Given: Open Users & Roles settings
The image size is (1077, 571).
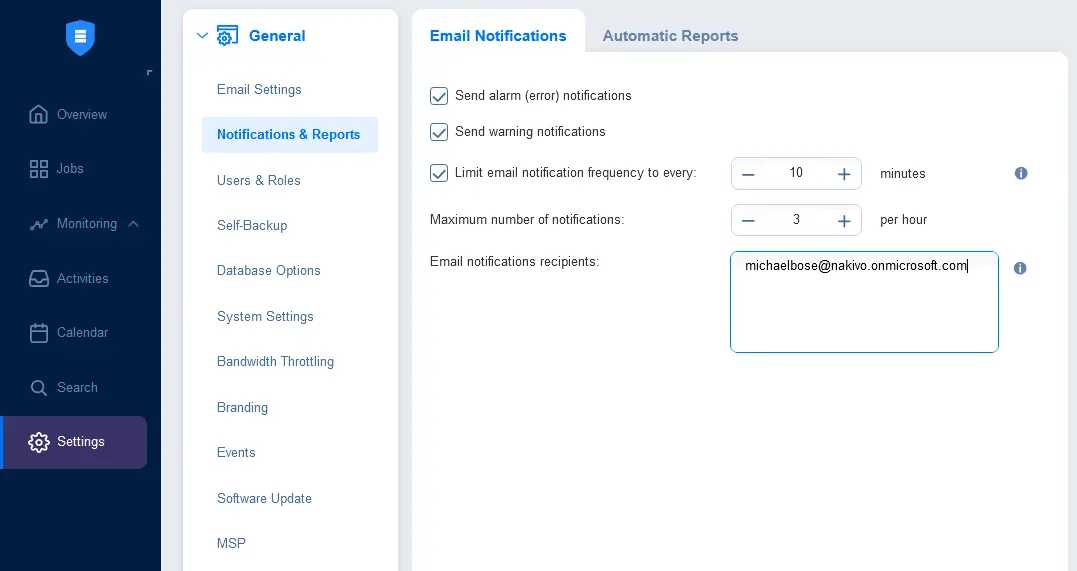Looking at the screenshot, I should (258, 180).
